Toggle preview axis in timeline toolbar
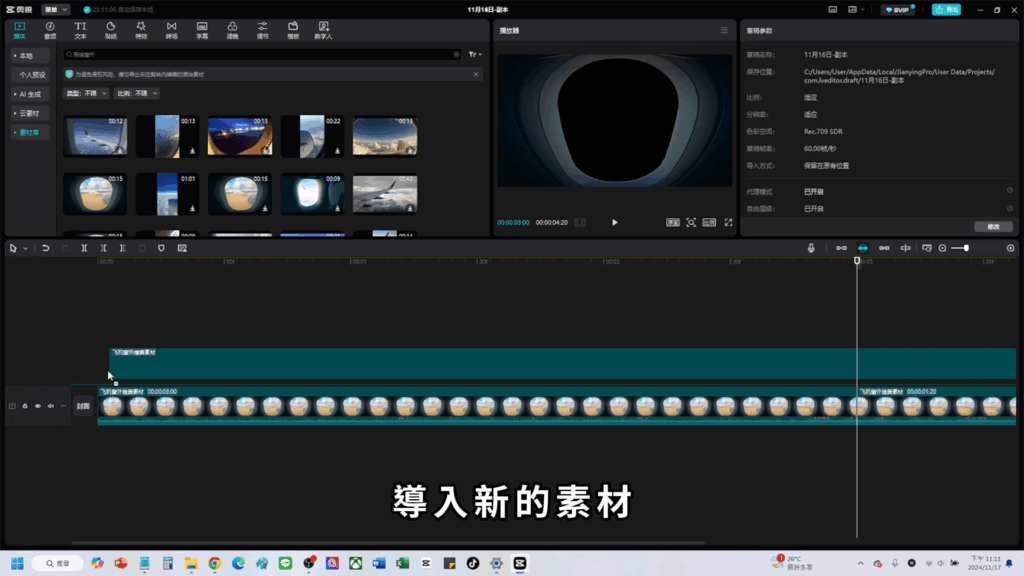Image resolution: width=1024 pixels, height=576 pixels. coord(905,248)
